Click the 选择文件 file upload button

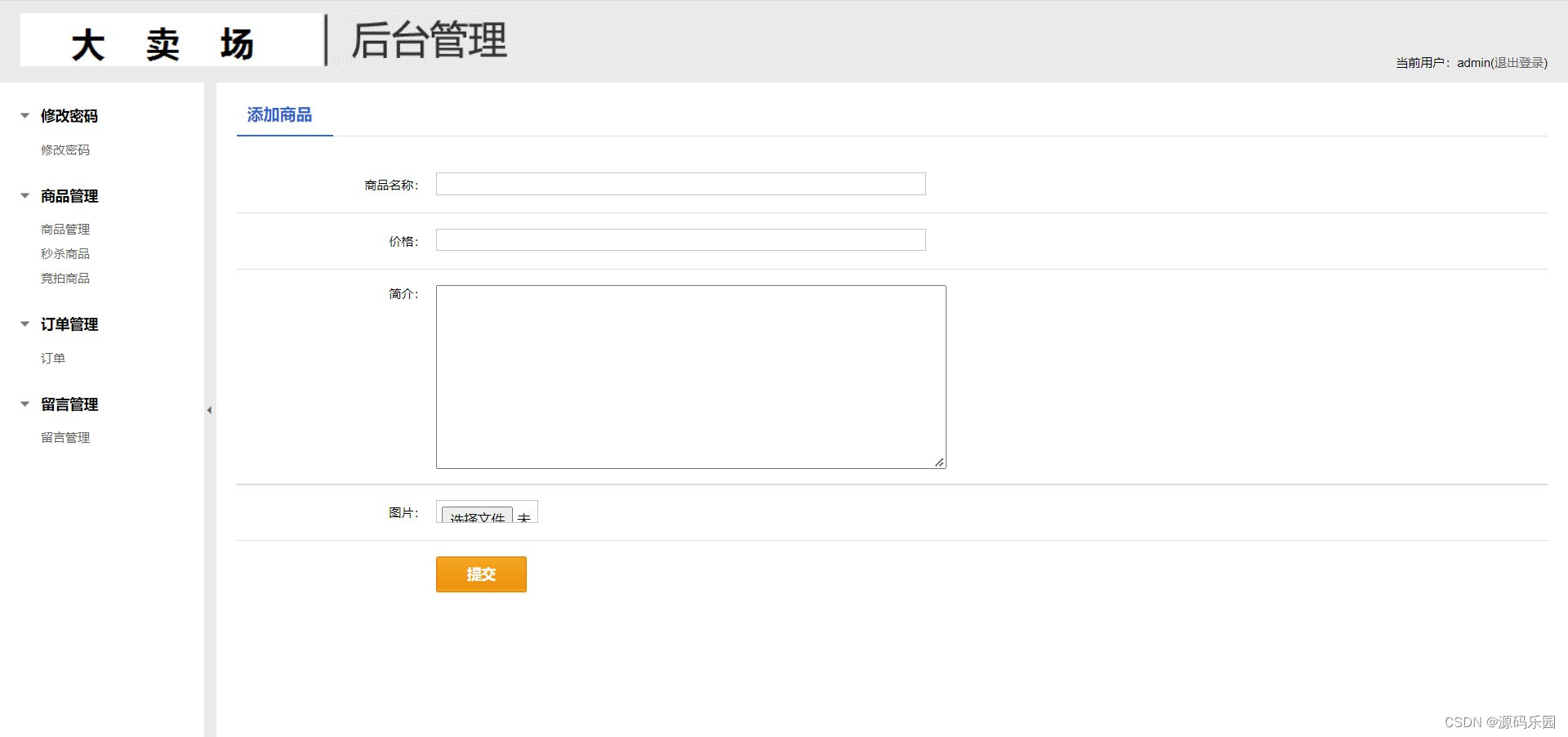[x=476, y=515]
